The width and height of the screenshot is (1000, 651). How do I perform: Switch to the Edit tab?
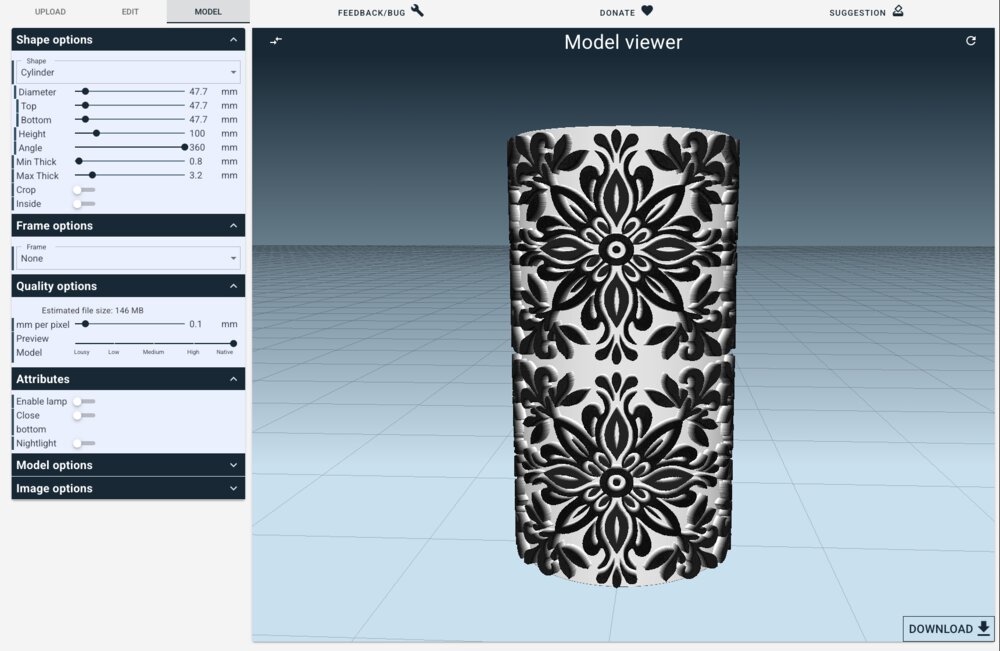point(130,12)
